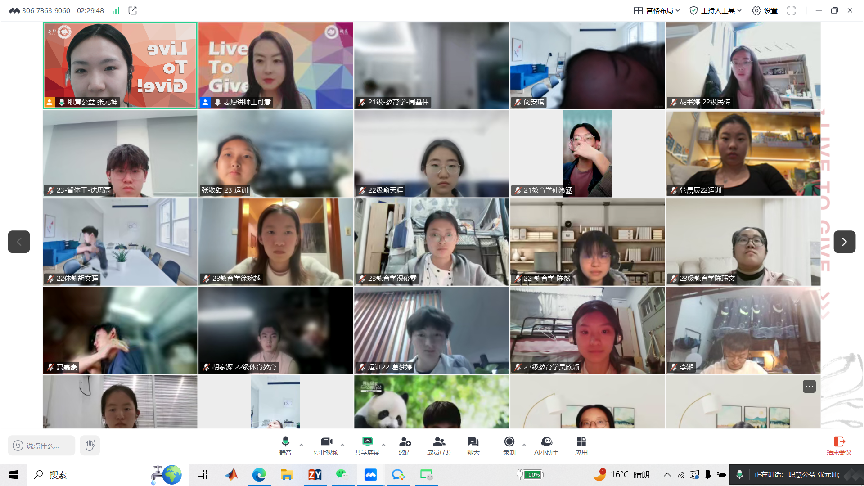Click the network signal strength icon
Viewport: 864px width, 486px height.
(x=116, y=10)
